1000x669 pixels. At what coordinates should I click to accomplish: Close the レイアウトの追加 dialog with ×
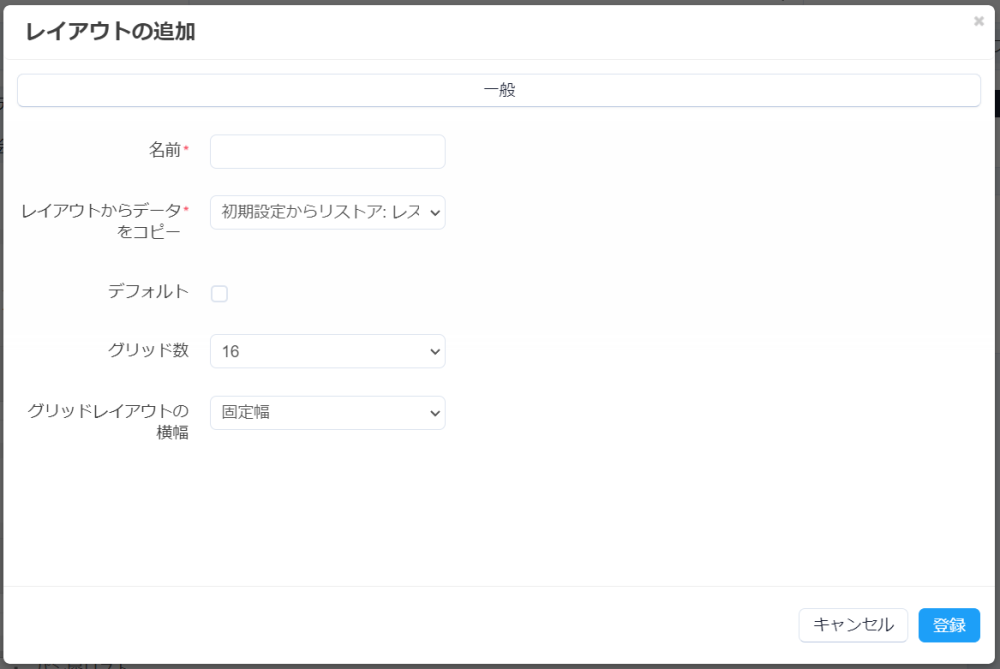(978, 21)
